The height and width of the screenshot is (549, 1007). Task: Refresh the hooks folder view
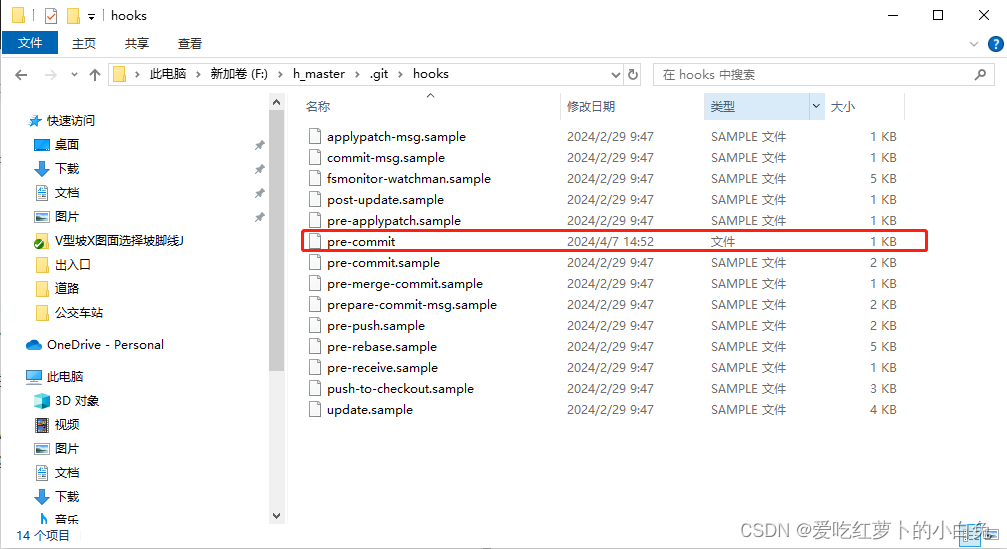[633, 74]
